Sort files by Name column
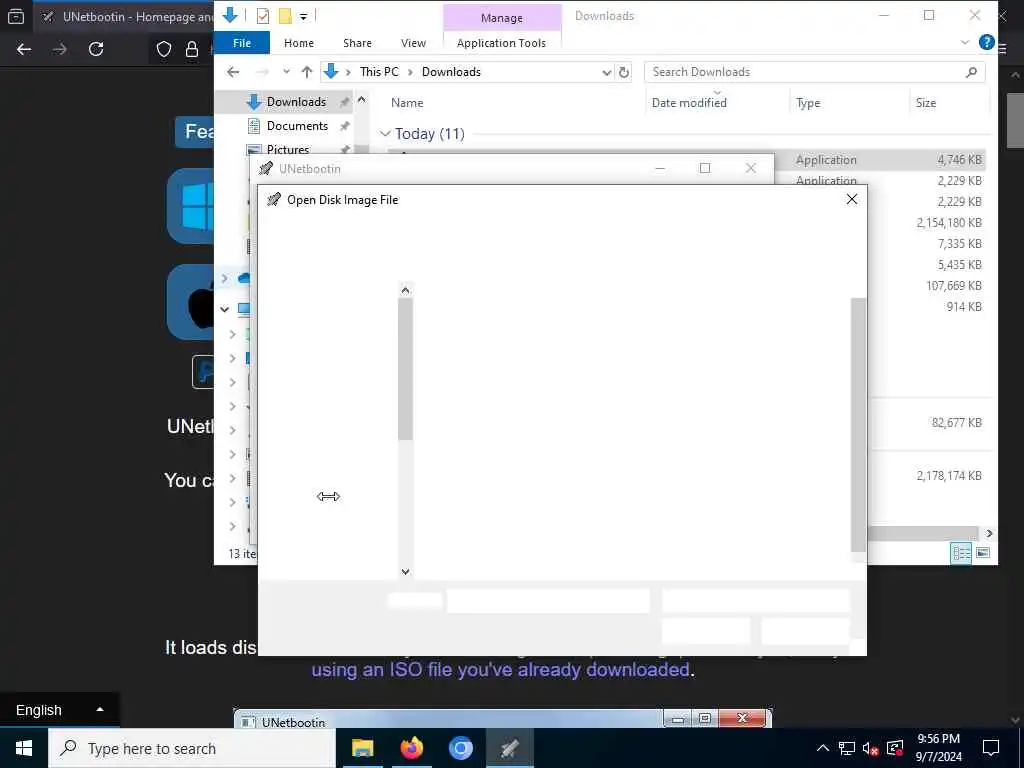 (407, 103)
